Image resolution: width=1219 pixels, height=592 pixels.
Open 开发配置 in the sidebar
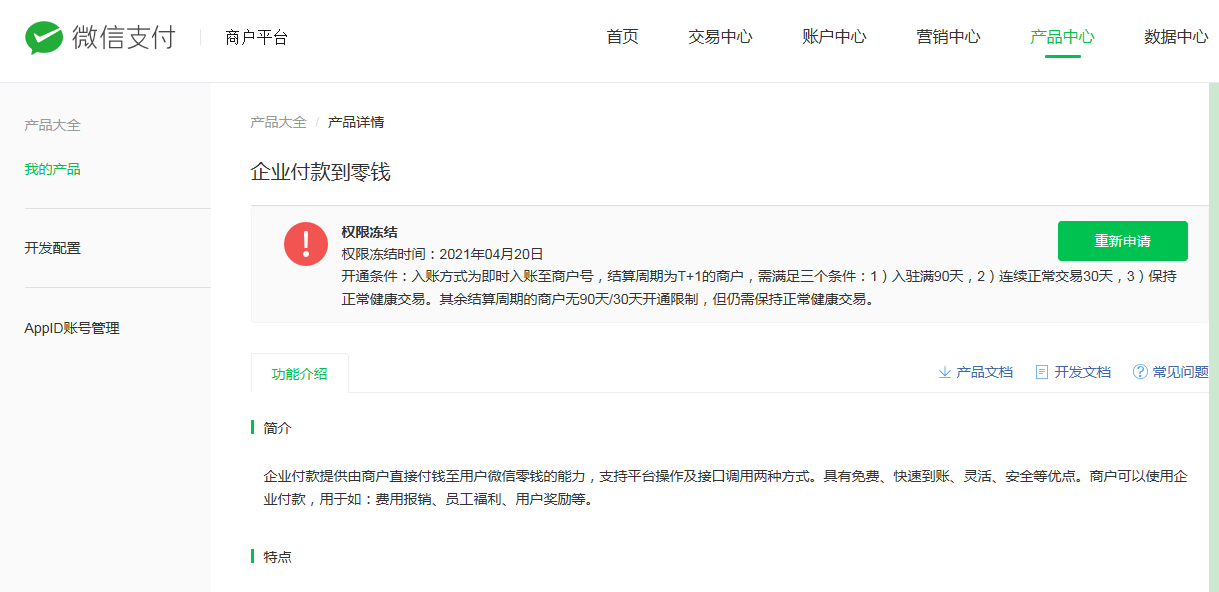tap(52, 248)
